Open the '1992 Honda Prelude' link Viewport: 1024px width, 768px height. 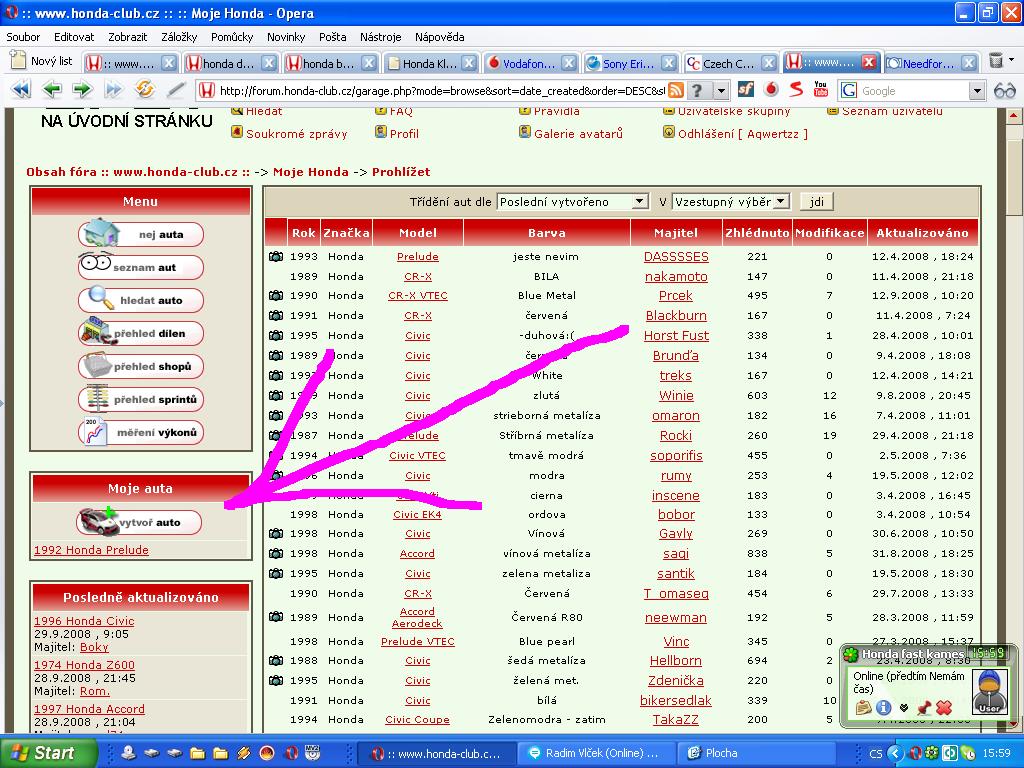(91, 550)
